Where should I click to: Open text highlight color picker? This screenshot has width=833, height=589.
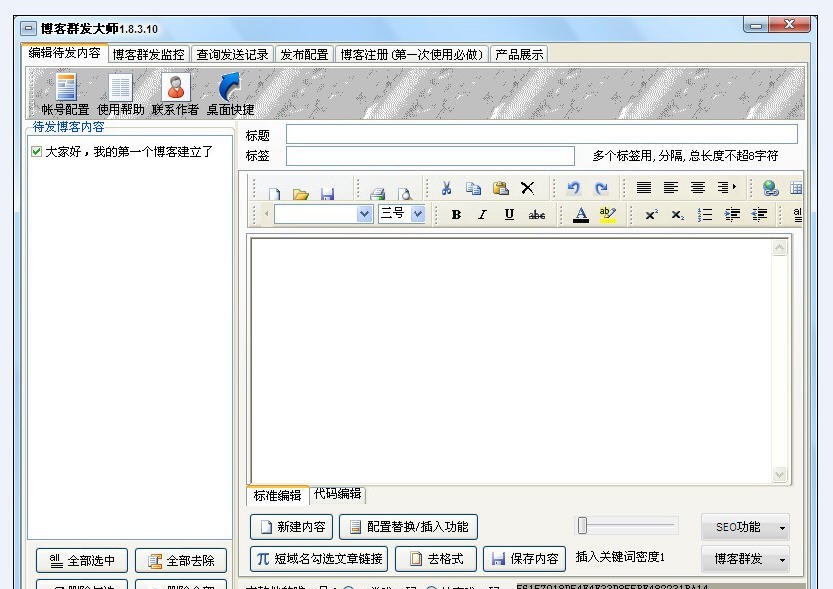pyautogui.click(x=608, y=215)
